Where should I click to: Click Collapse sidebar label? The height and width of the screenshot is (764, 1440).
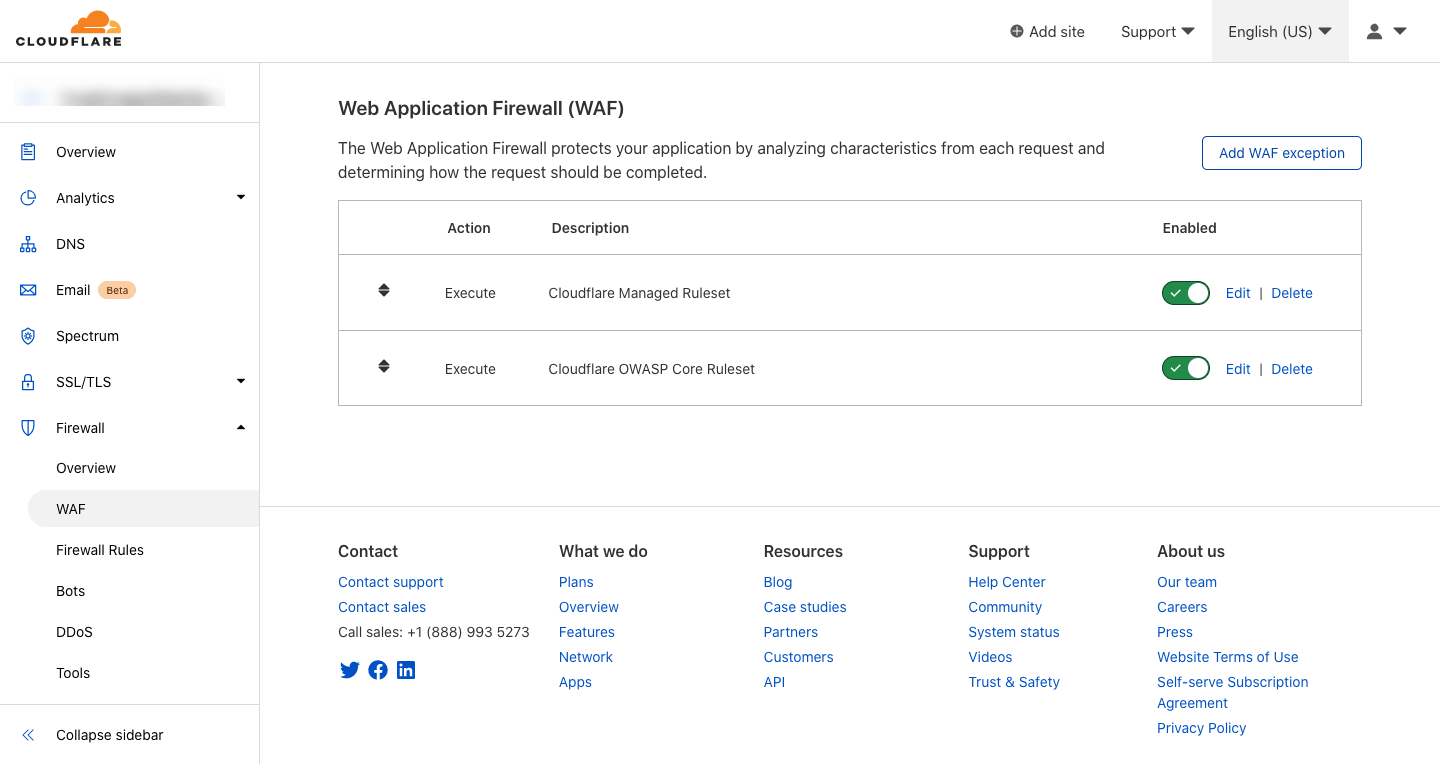click(110, 735)
